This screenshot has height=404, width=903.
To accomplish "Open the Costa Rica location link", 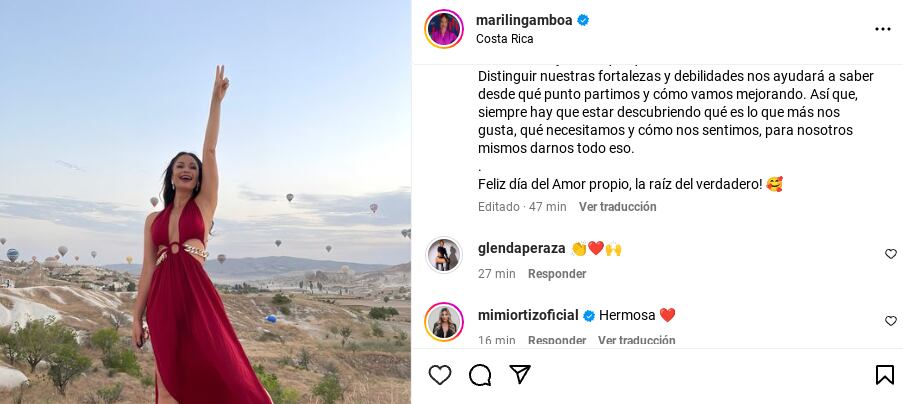I will click(x=504, y=39).
